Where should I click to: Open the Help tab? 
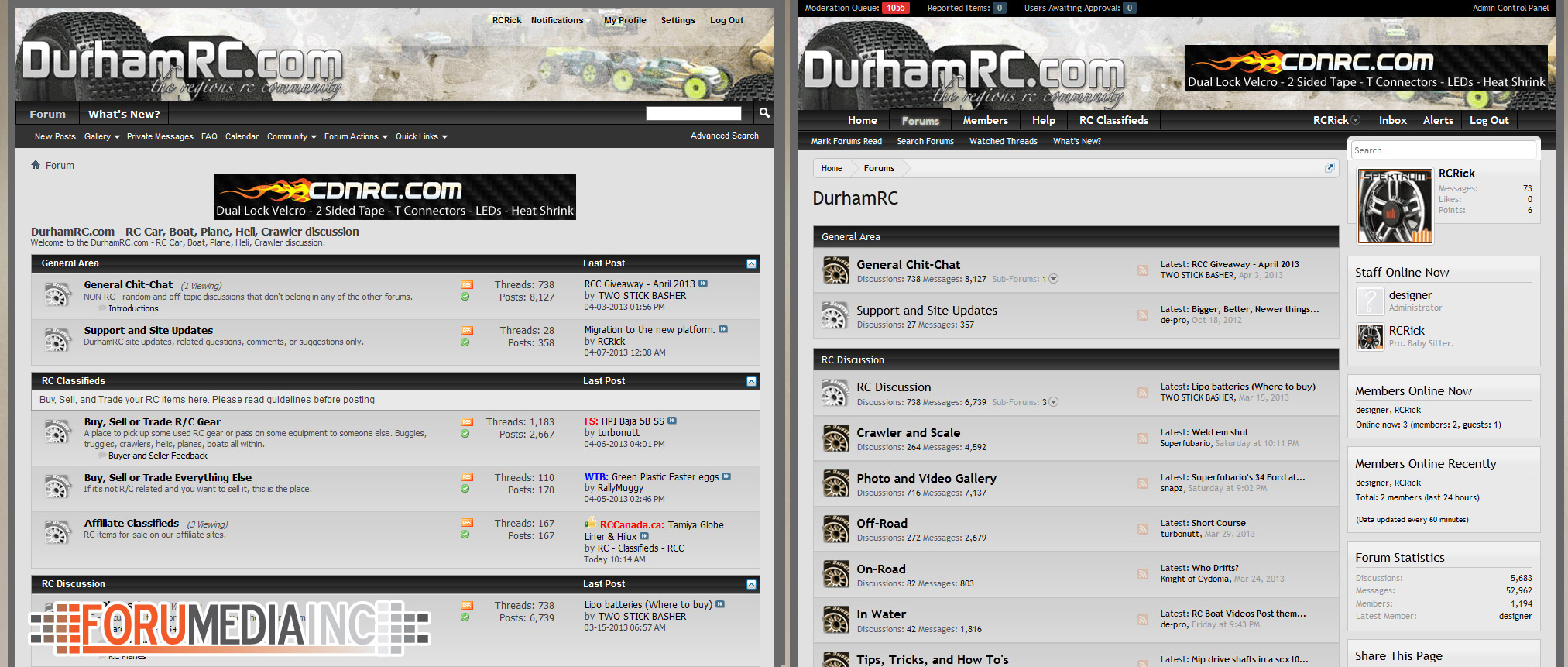tap(1044, 120)
